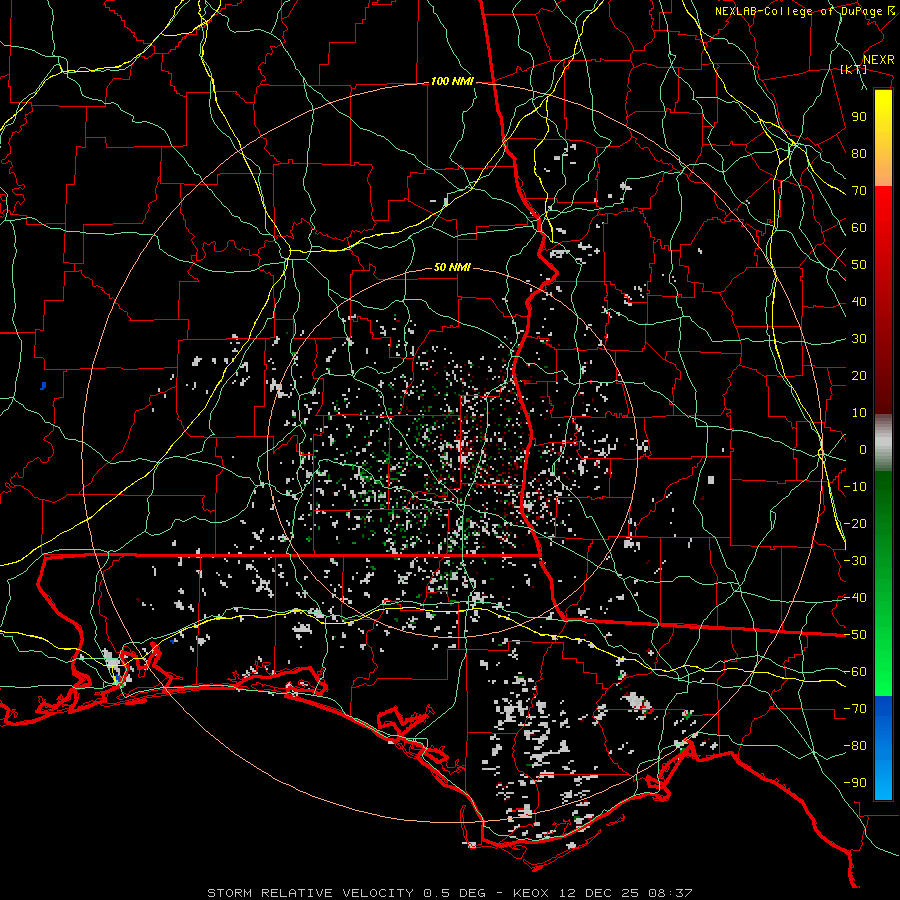900x900 pixels.
Task: Click the -20 value on the velocity scale
Action: point(855,523)
